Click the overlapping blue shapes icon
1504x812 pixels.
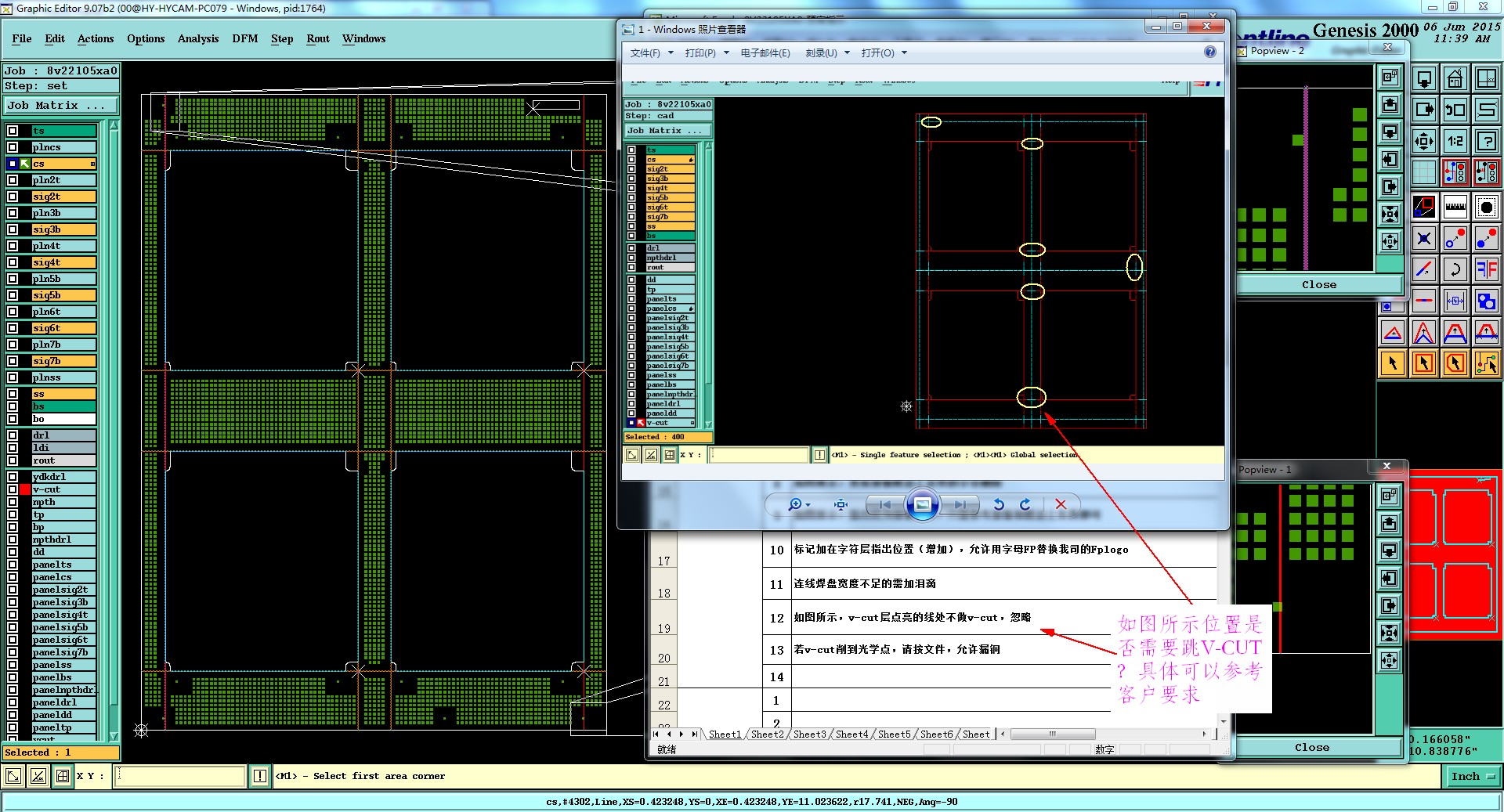coord(1486,301)
